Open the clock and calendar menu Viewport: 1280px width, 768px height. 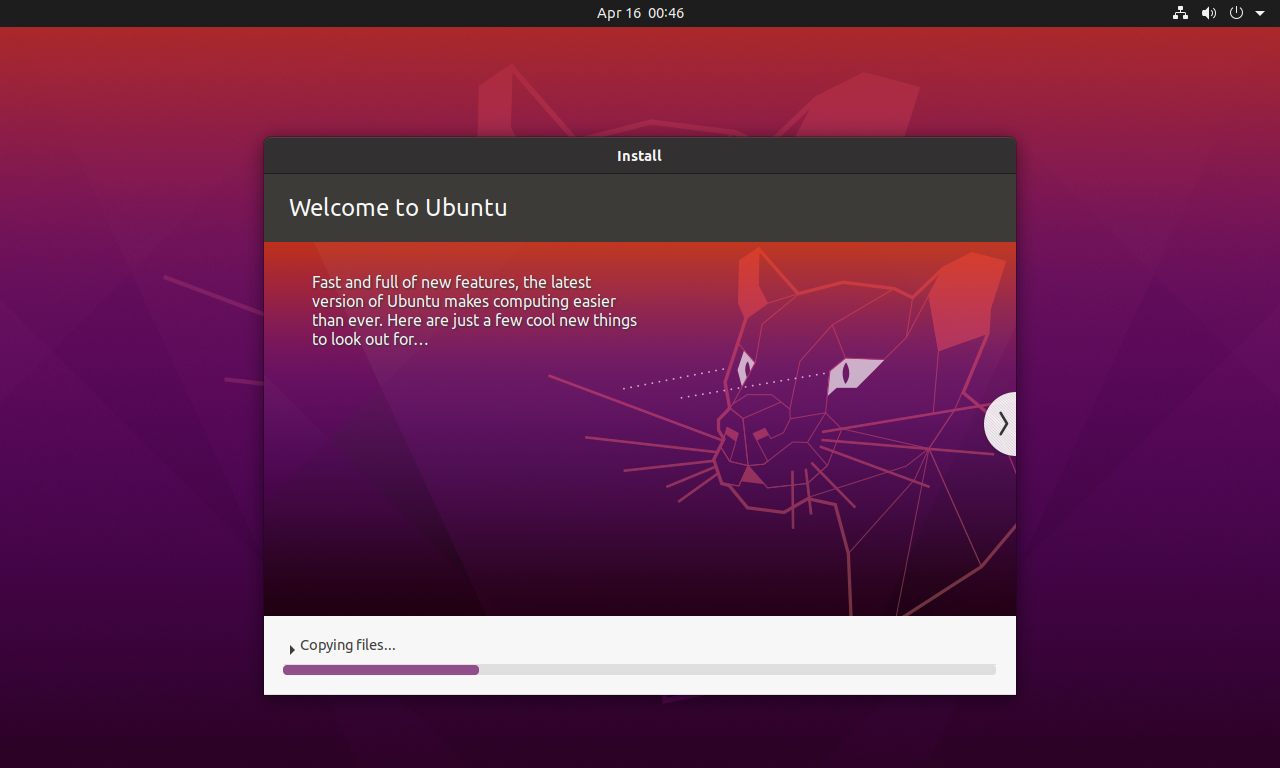640,13
